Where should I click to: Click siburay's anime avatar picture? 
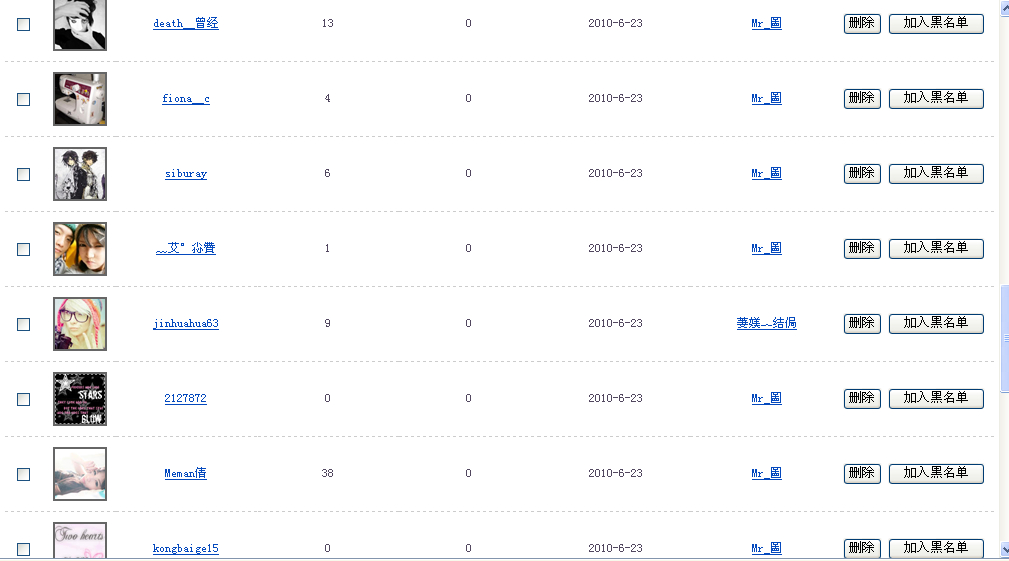80,174
